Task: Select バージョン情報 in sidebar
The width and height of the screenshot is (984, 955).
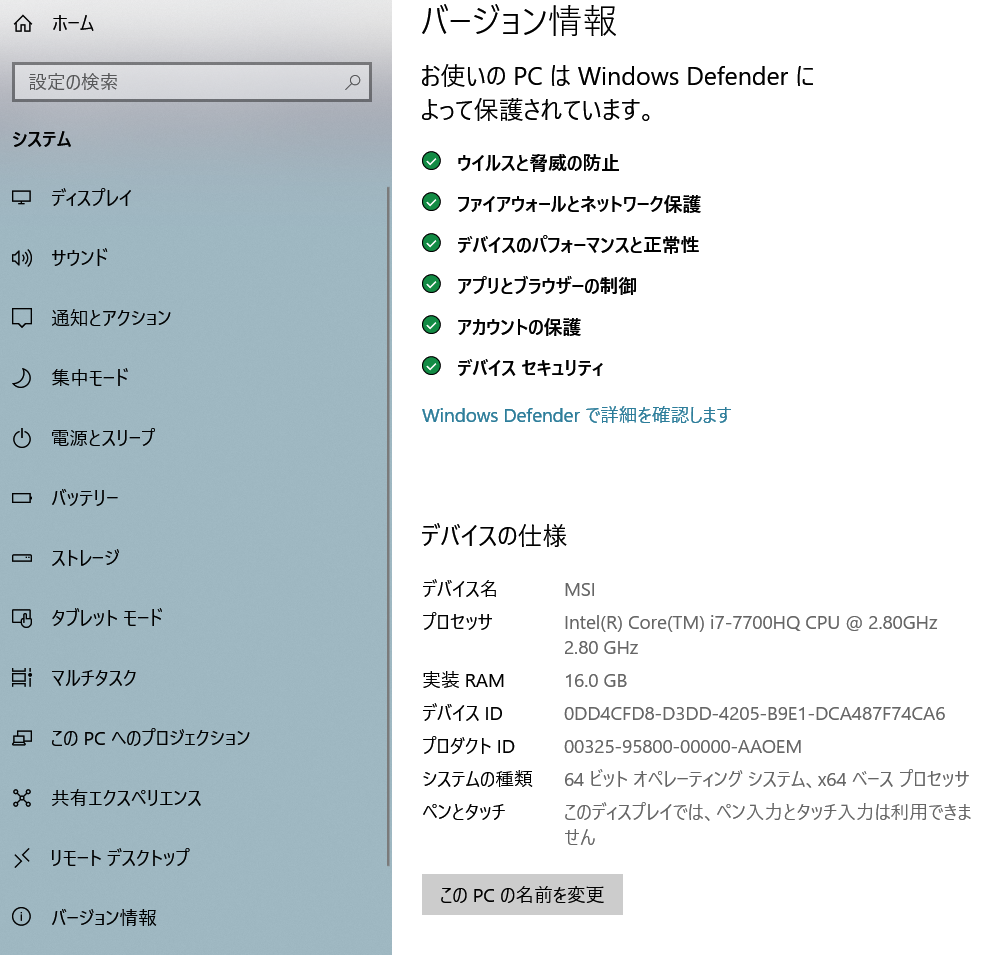Action: pos(104,918)
